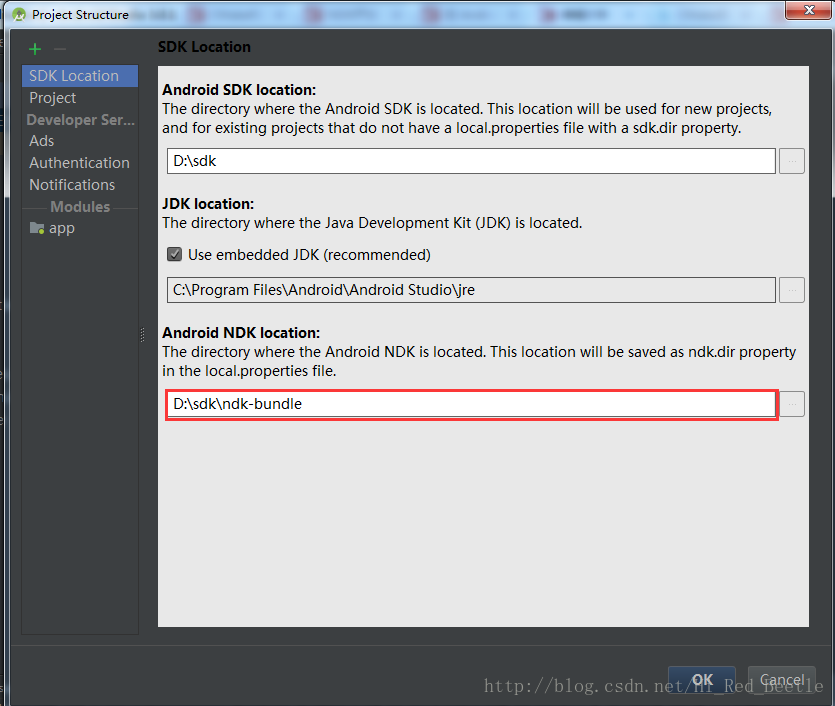The width and height of the screenshot is (835, 706).
Task: Open the Ads developer service entry
Action: 42,141
